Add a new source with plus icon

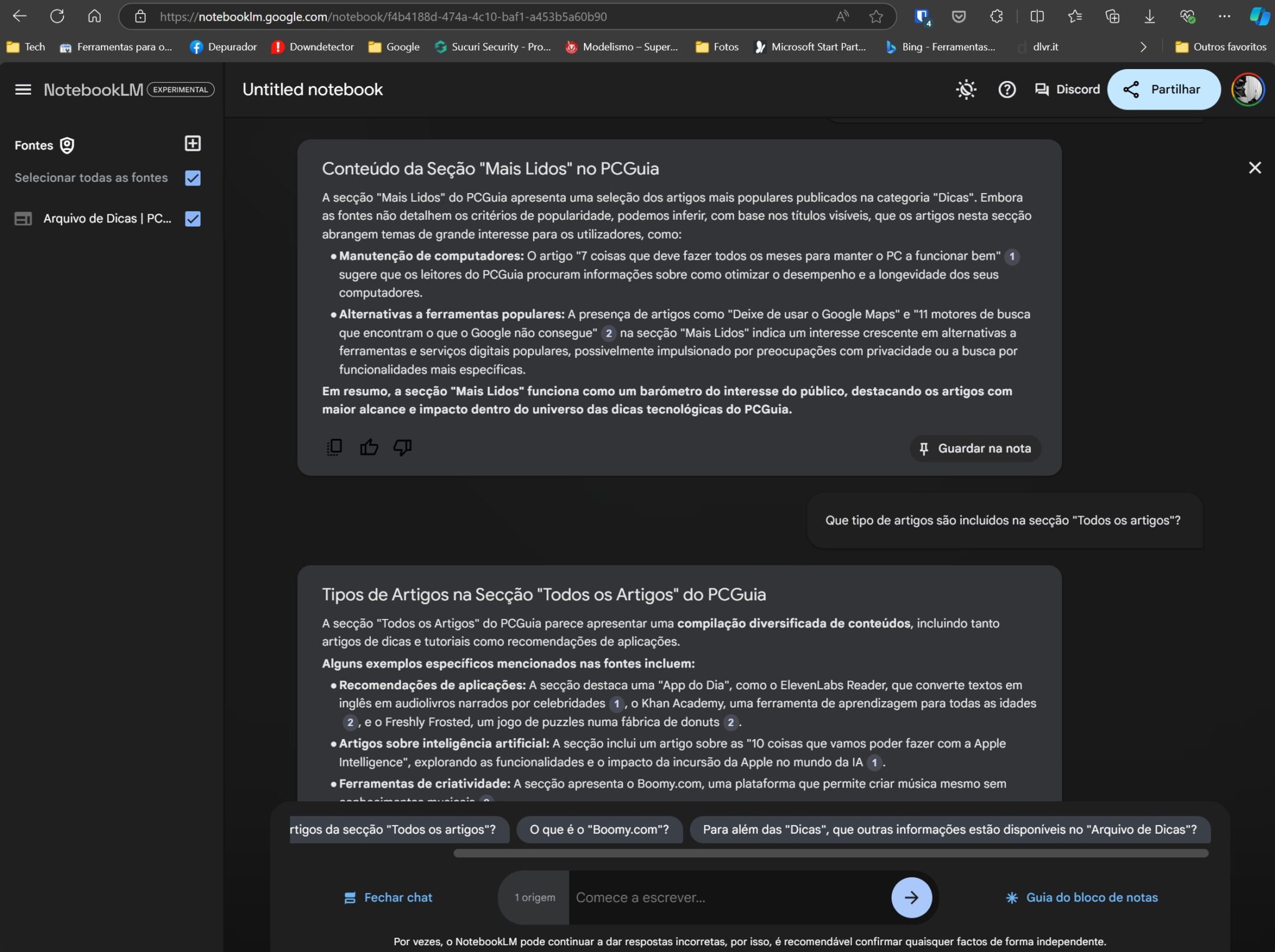pos(193,144)
